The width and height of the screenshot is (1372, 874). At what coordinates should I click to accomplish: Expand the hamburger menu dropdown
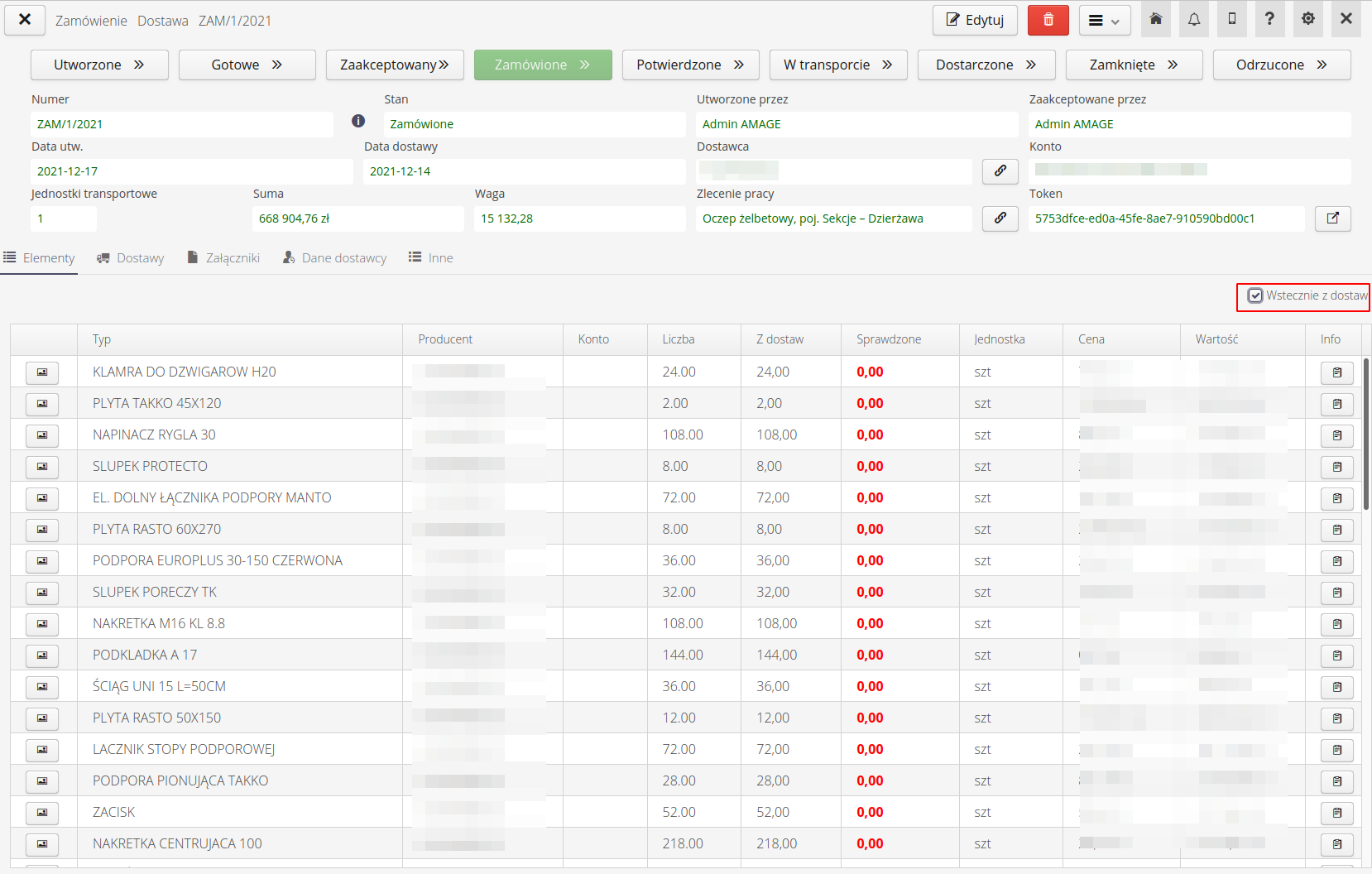pyautogui.click(x=1104, y=21)
